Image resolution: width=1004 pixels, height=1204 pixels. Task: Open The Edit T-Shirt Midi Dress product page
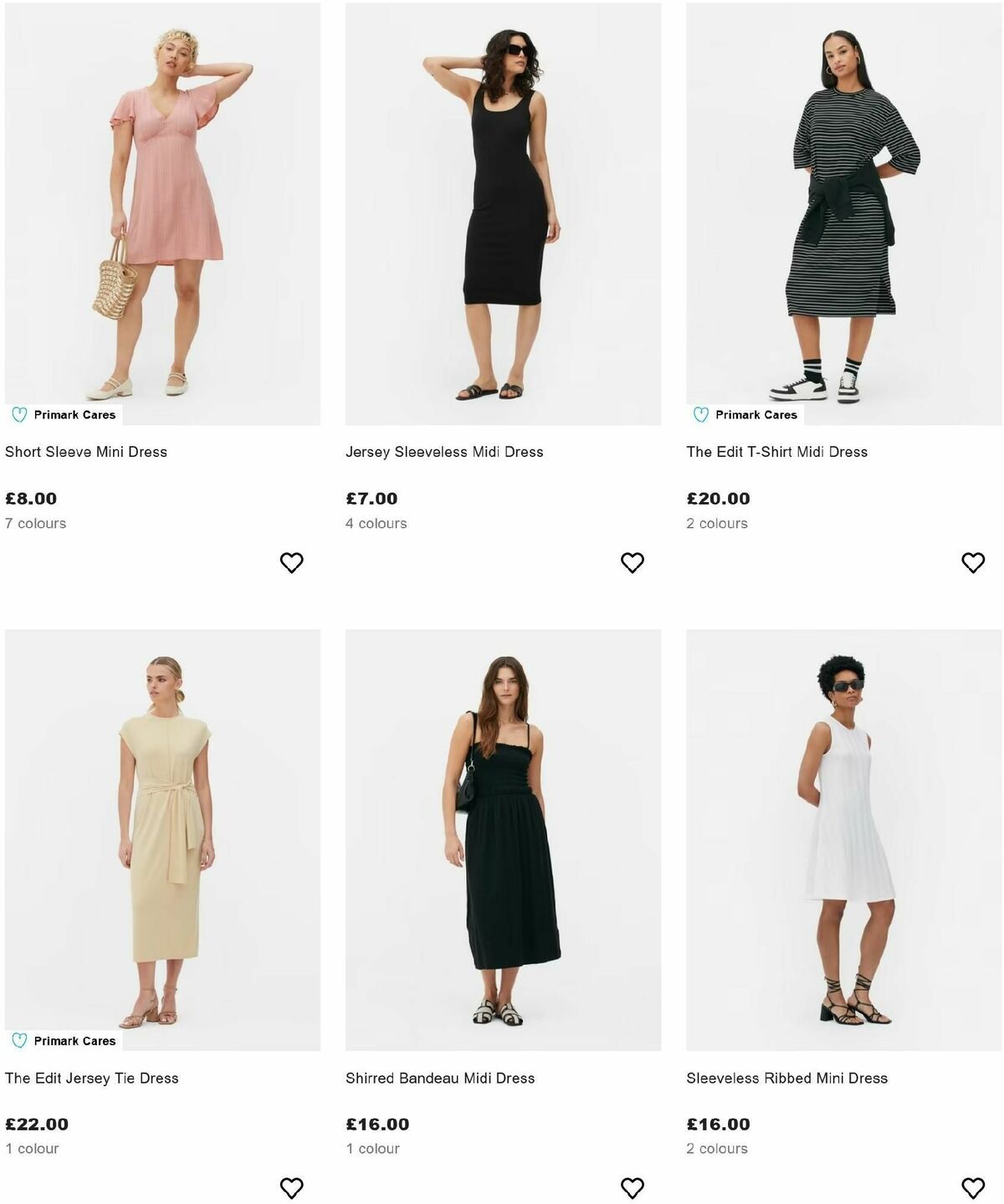[x=777, y=450]
